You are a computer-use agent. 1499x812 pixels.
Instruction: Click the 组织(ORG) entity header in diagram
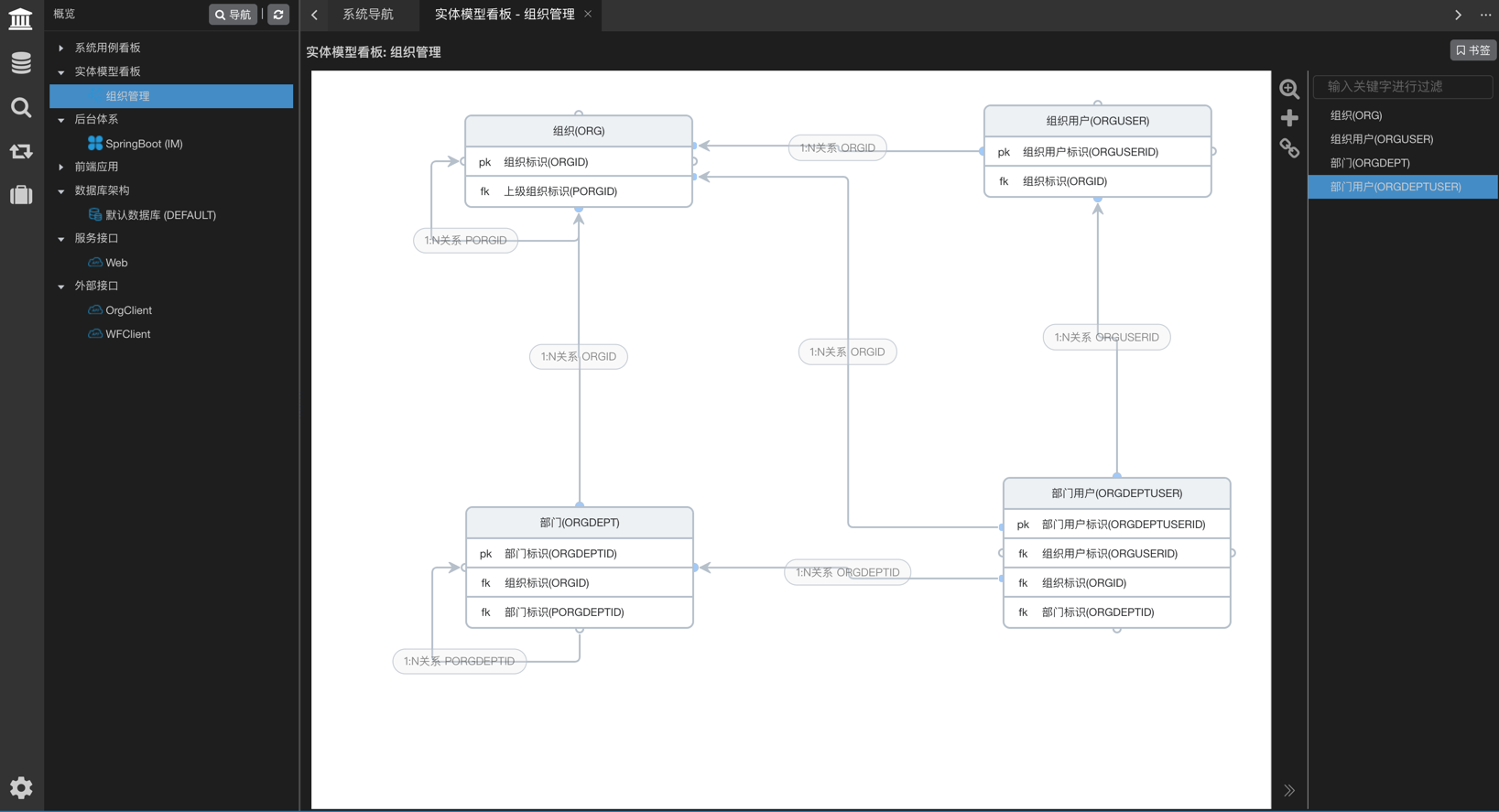point(579,131)
